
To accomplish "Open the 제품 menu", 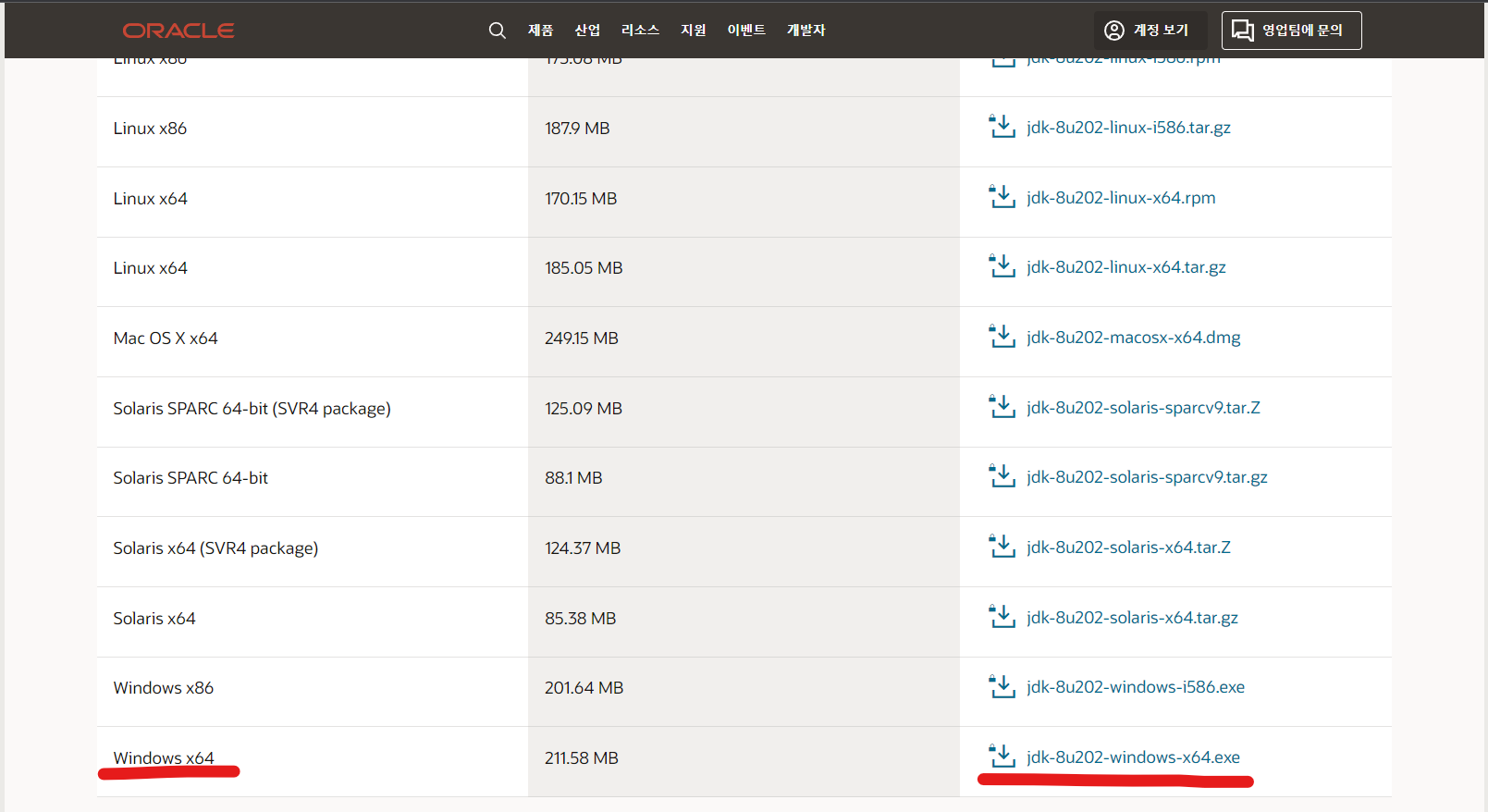I will tap(540, 31).
